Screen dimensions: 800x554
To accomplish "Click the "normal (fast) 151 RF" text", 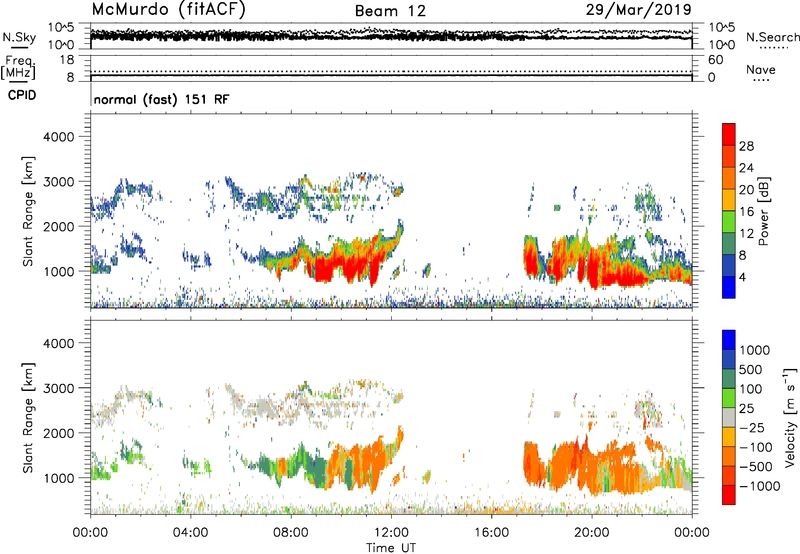I will [161, 99].
